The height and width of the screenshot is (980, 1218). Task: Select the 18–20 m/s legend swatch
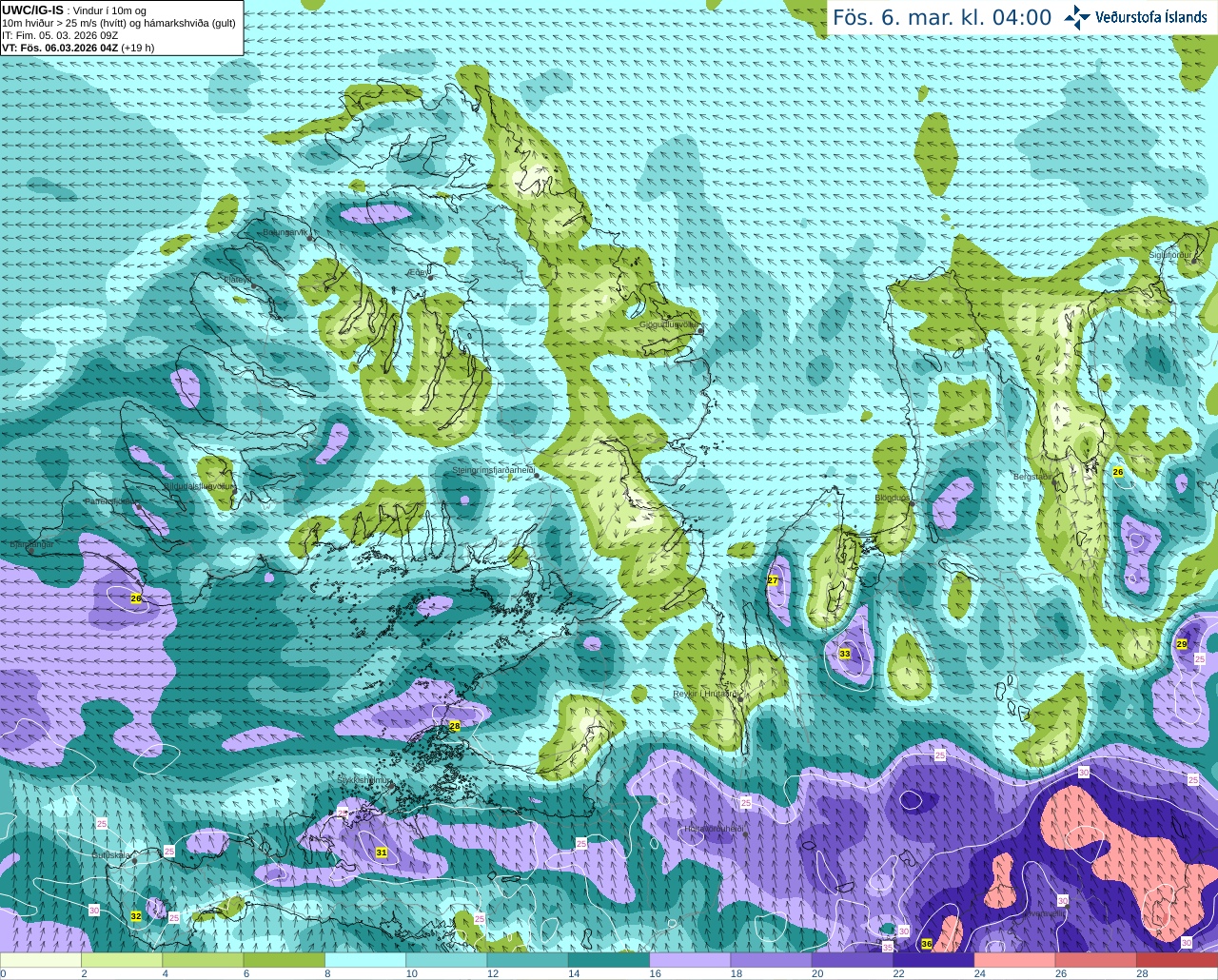pyautogui.click(x=772, y=960)
